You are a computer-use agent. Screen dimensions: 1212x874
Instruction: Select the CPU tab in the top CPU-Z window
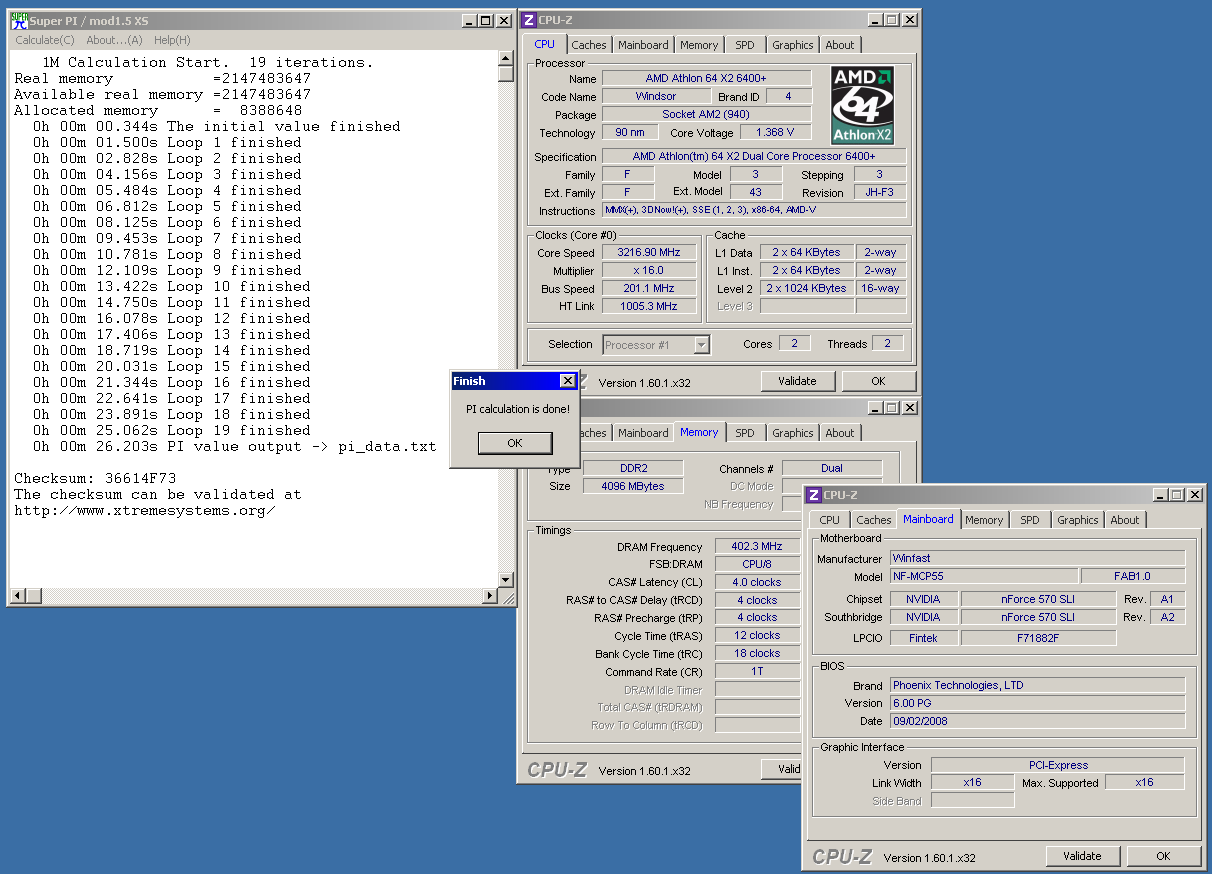544,44
